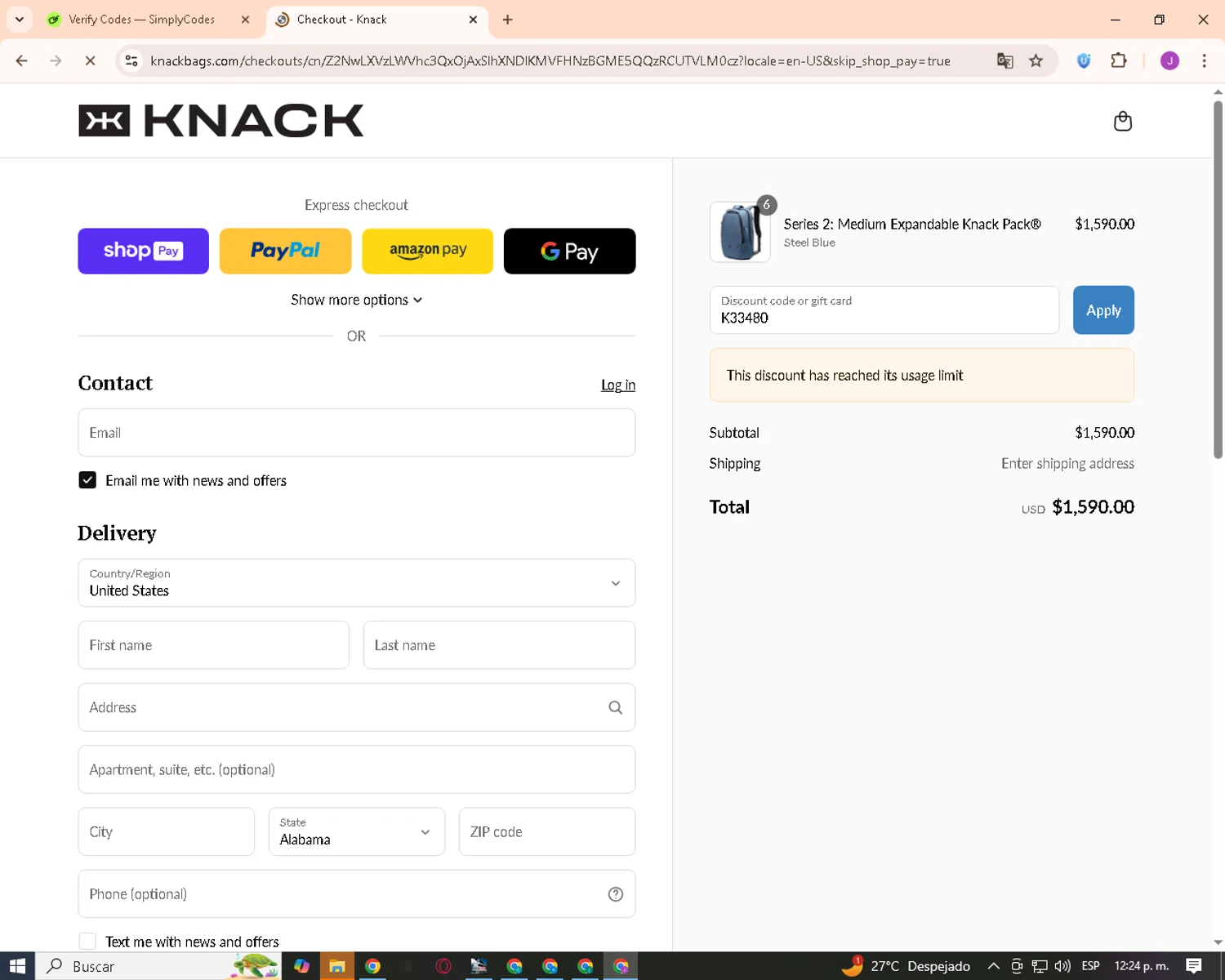Bookmark this page with the star
The height and width of the screenshot is (980, 1225).
1036,60
